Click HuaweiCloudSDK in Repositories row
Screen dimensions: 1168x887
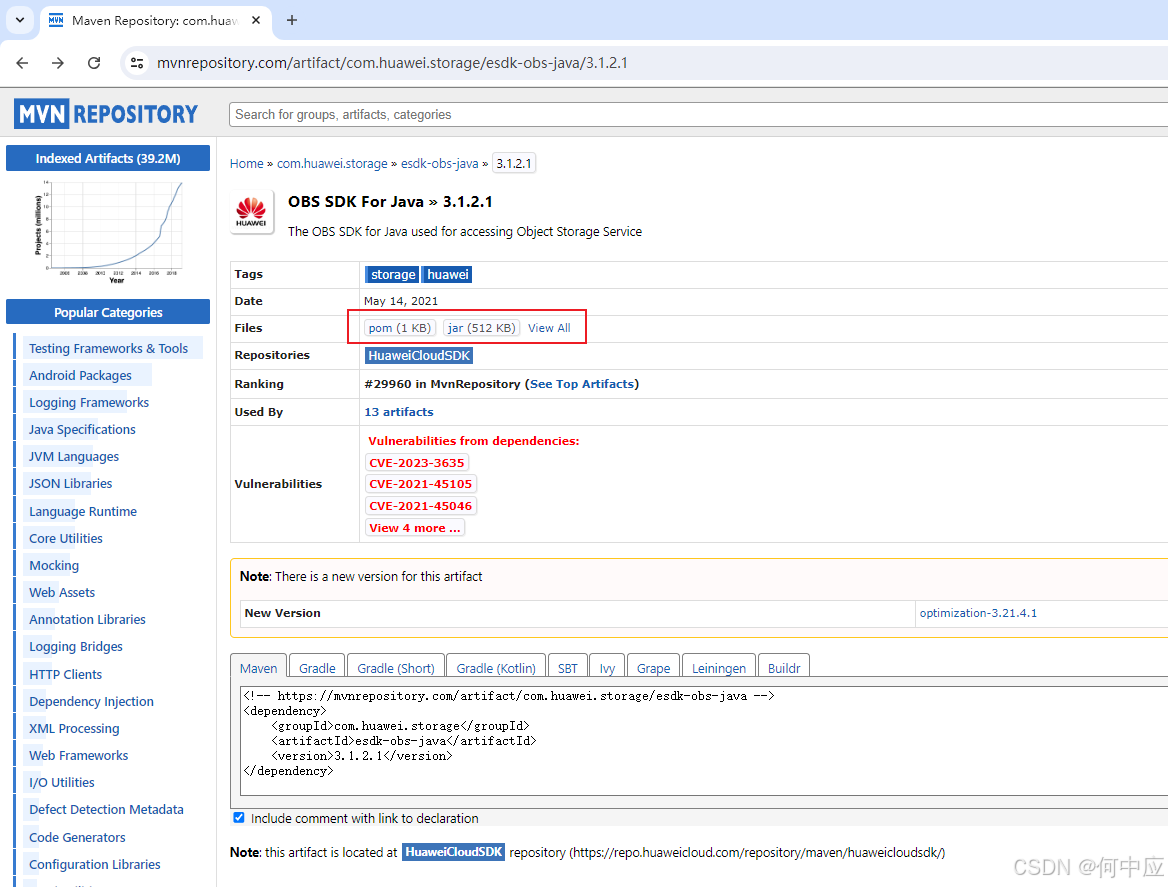(x=419, y=356)
